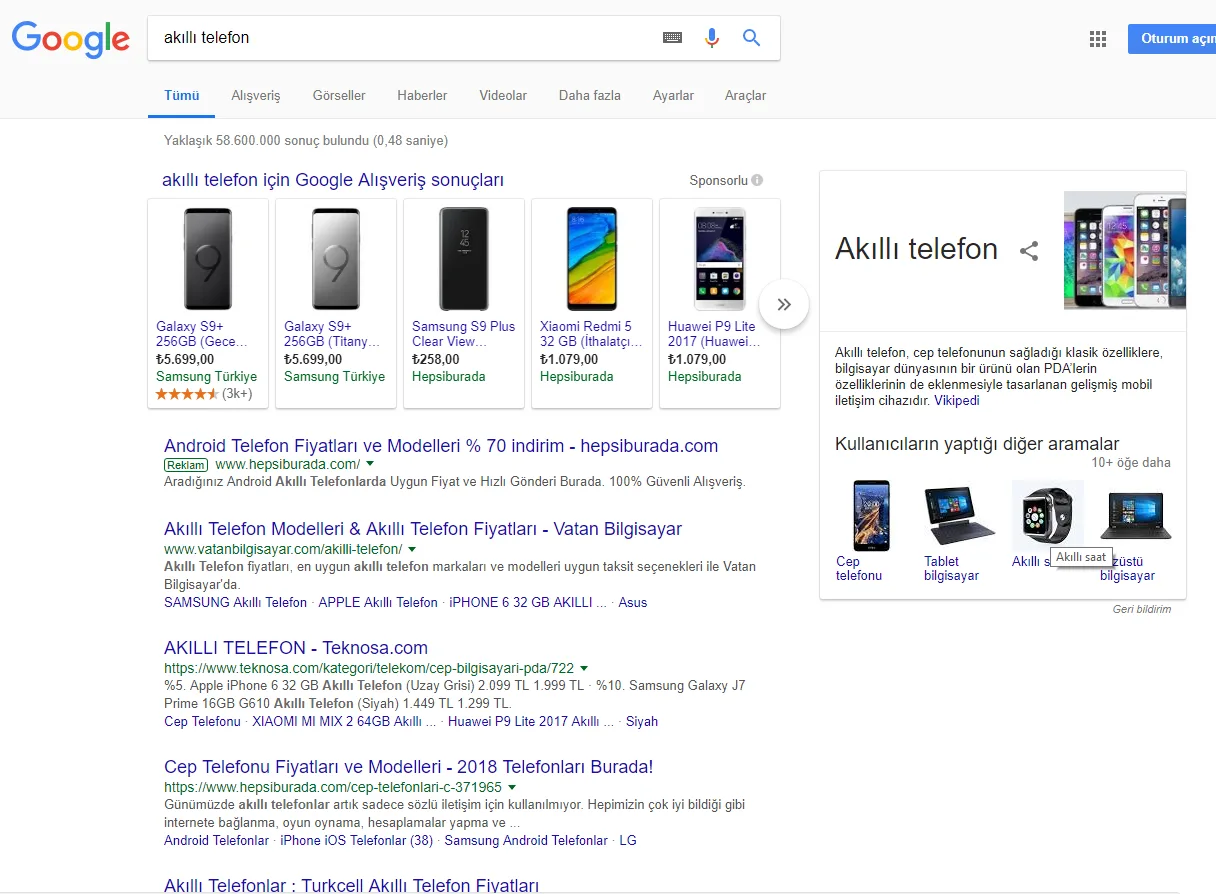This screenshot has height=894, width=1216.
Task: Open XIAOMI MI MIX 2 64GB sitelink
Action: click(x=344, y=721)
